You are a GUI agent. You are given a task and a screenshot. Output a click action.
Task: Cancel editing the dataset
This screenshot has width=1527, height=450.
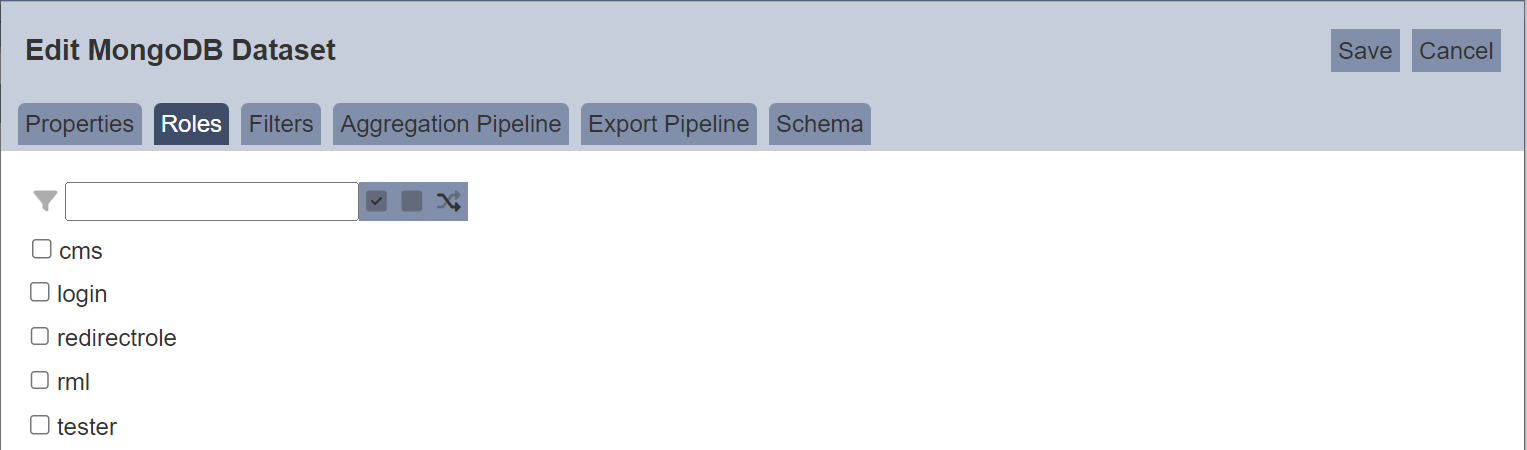coord(1456,51)
